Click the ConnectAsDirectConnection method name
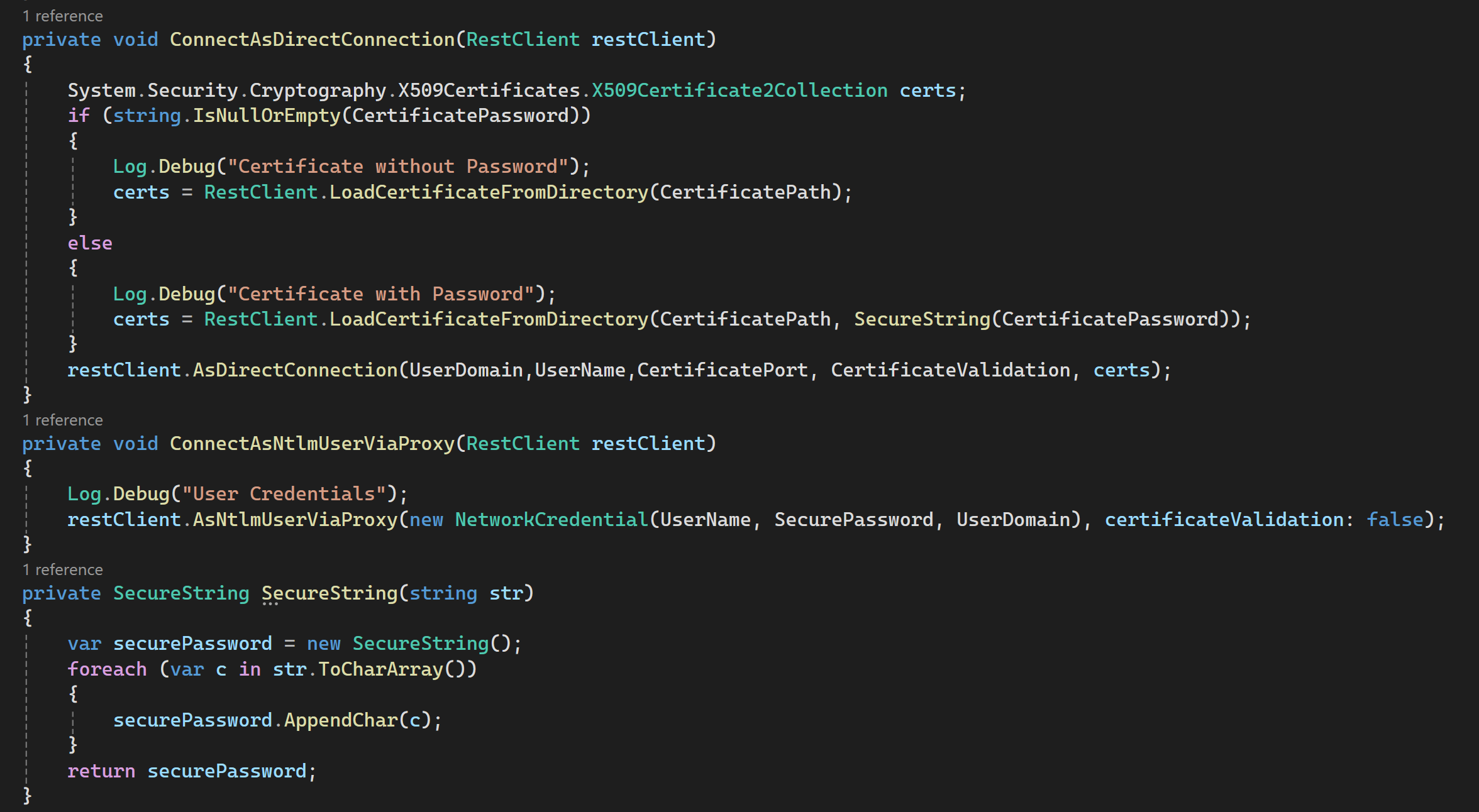Image resolution: width=1479 pixels, height=812 pixels. 312,40
